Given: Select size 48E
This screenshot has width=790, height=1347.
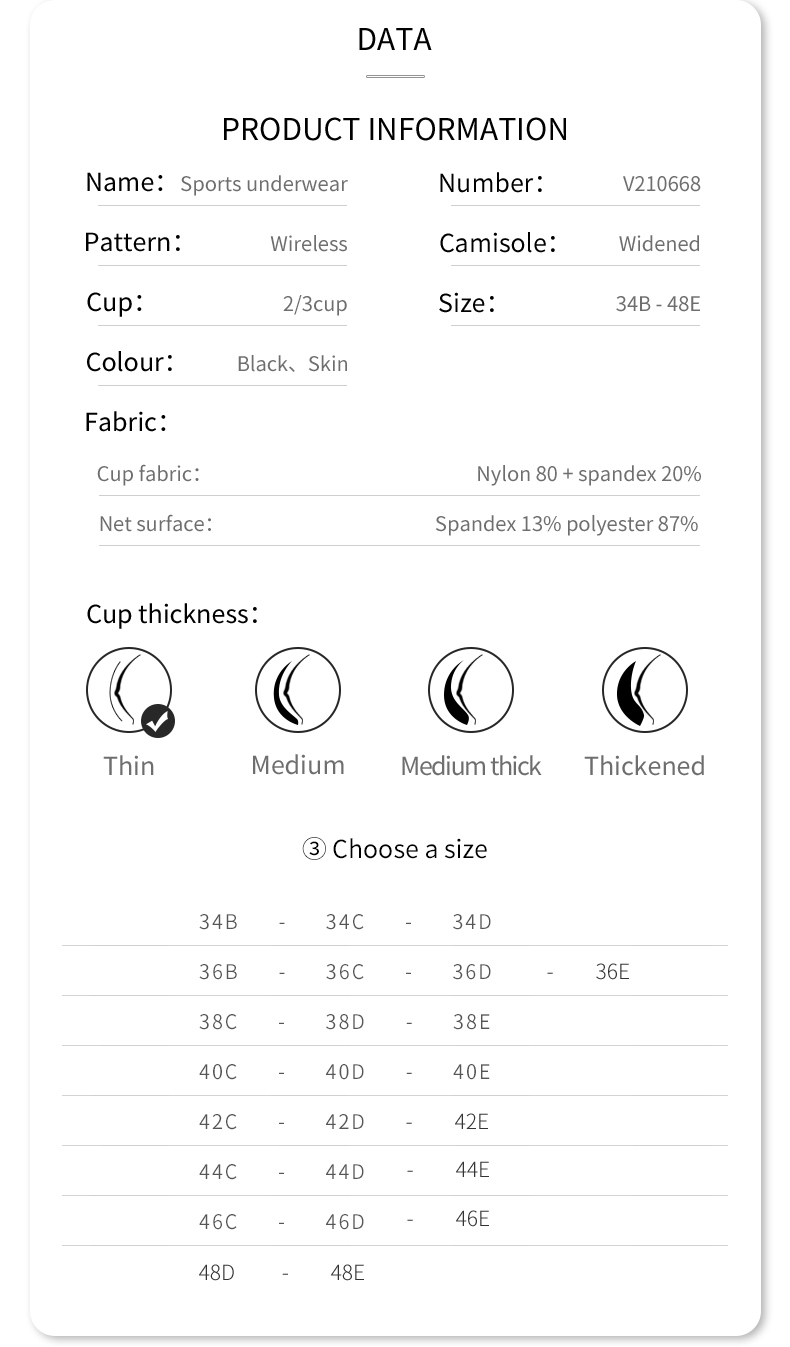Looking at the screenshot, I should pos(347,1273).
